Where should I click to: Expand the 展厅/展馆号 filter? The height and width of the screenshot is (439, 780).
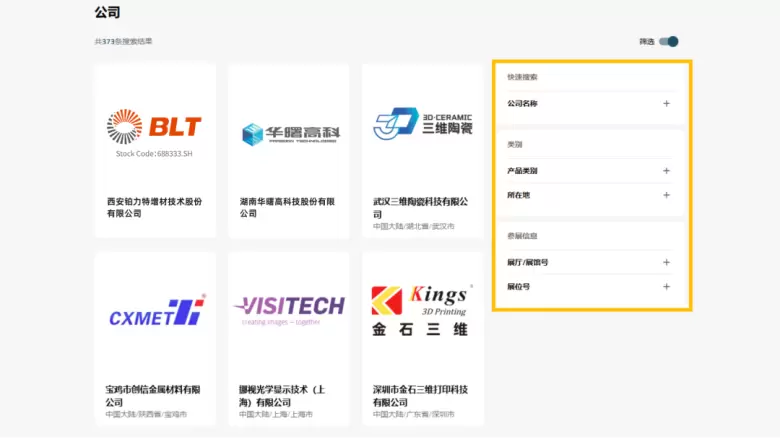[589, 262]
